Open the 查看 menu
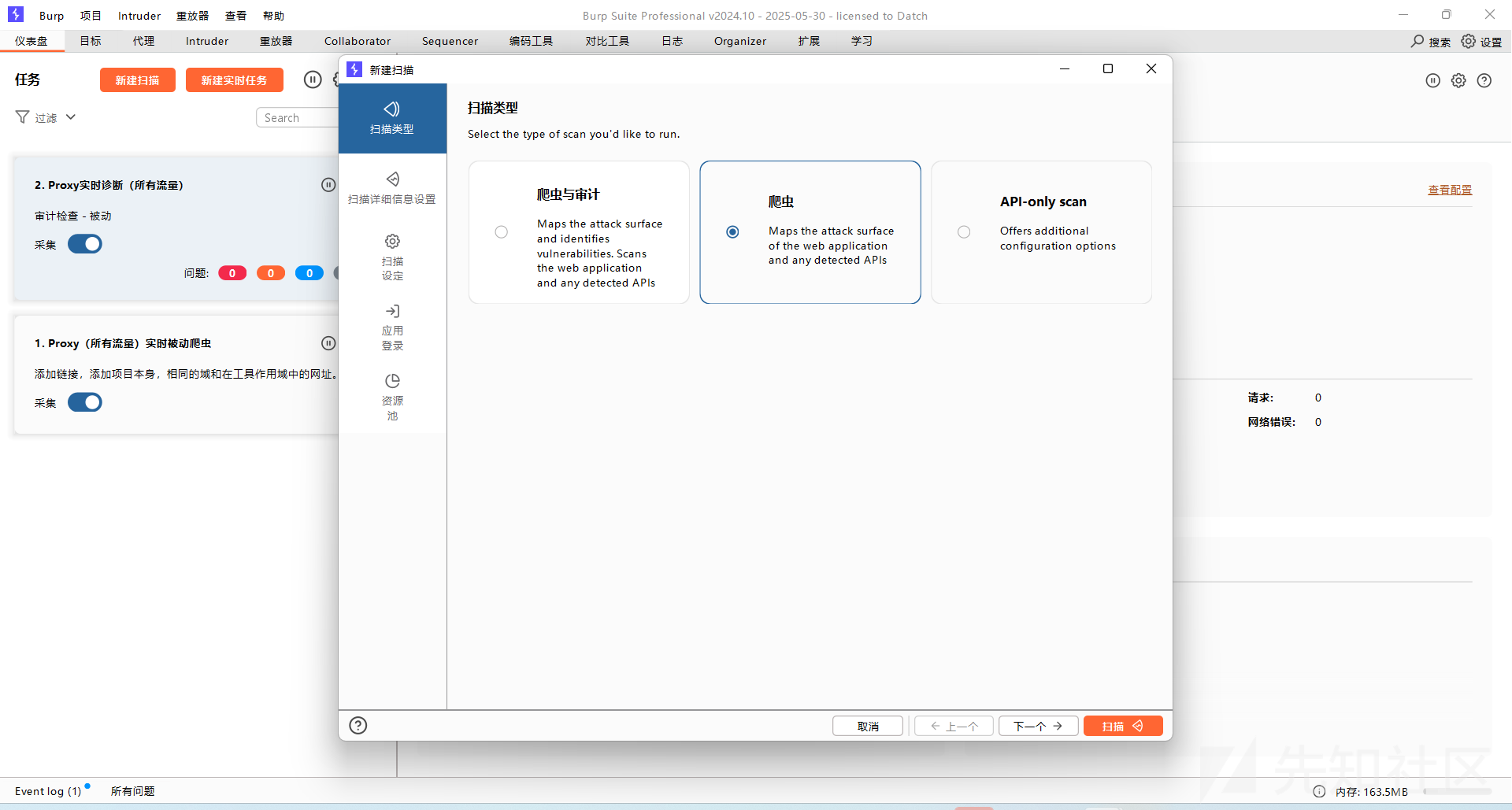This screenshot has height=810, width=1512. click(235, 16)
